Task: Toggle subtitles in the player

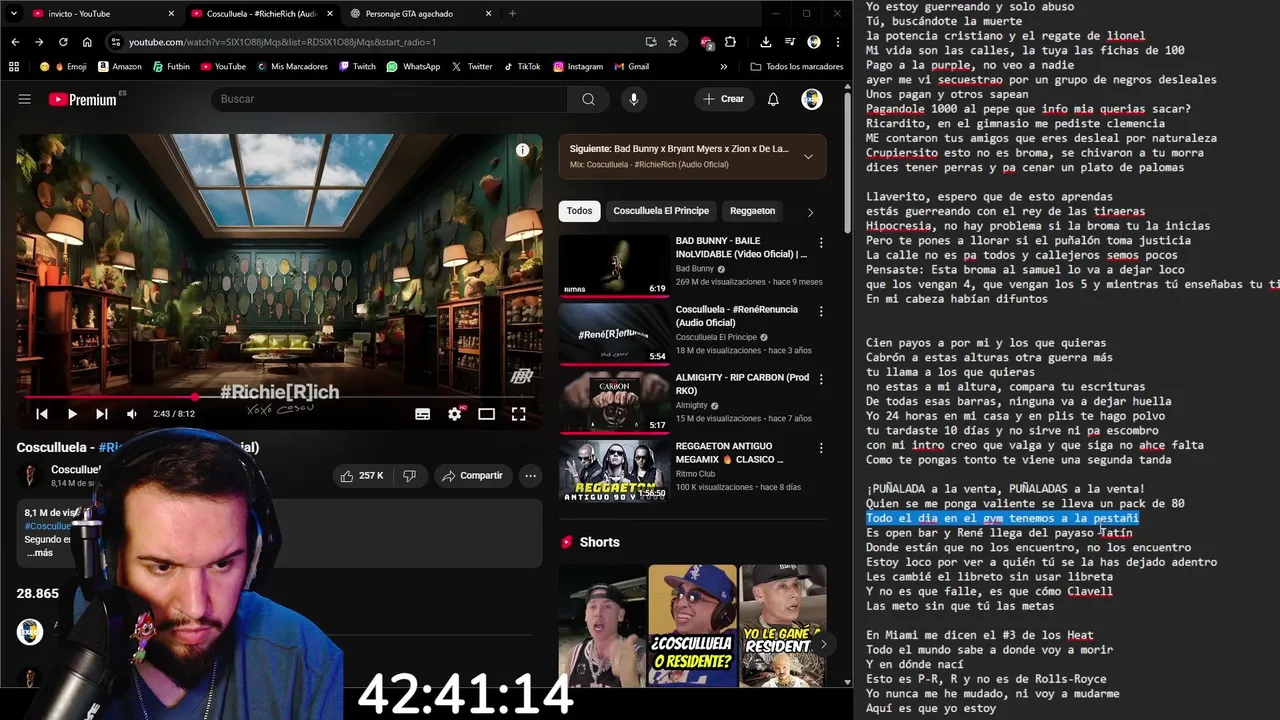Action: tap(422, 414)
